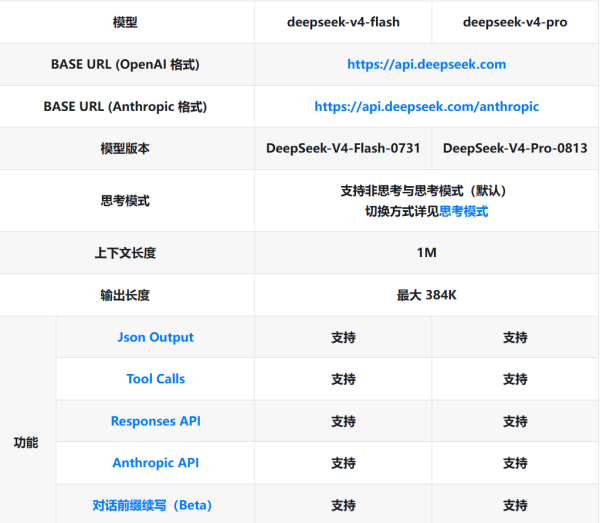
Task: Click 支持 for Responses API under flash
Action: 343,421
